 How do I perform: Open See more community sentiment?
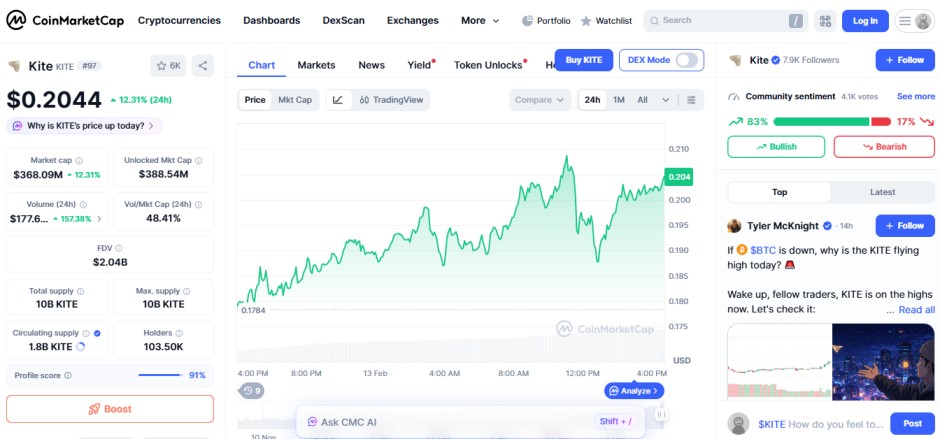click(915, 97)
